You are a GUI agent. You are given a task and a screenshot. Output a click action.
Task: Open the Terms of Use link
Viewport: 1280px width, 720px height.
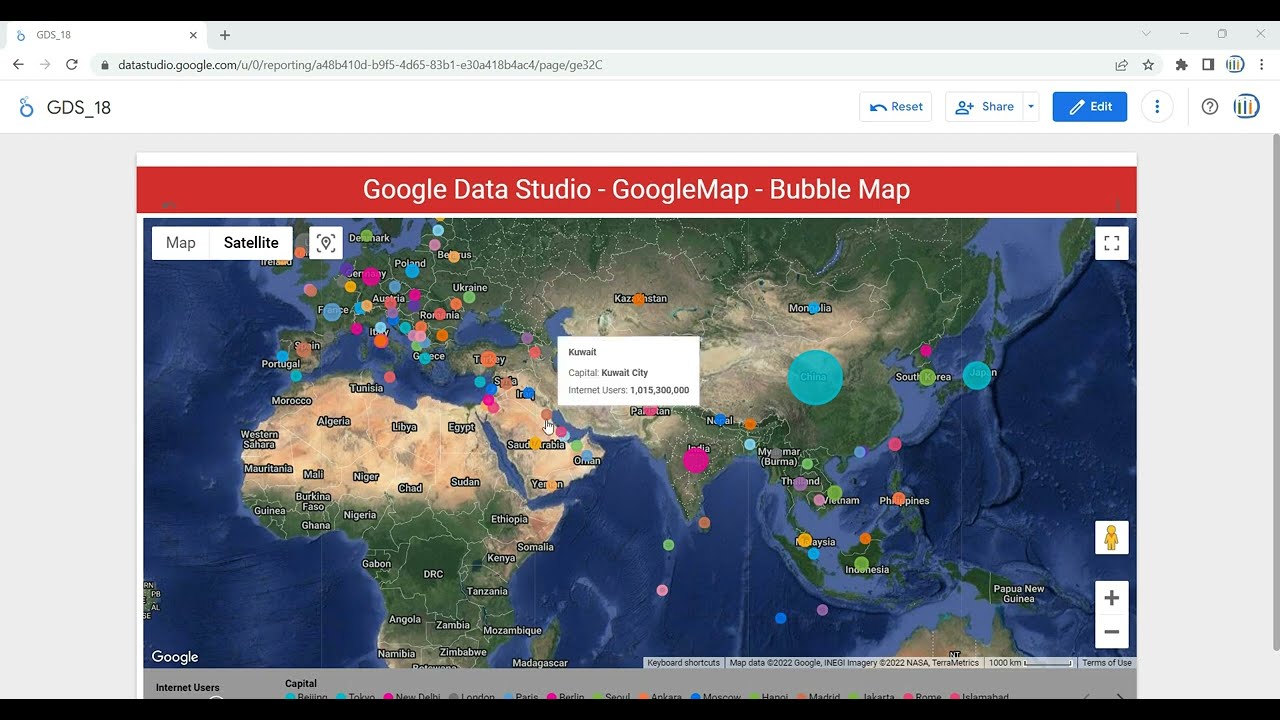click(x=1107, y=663)
